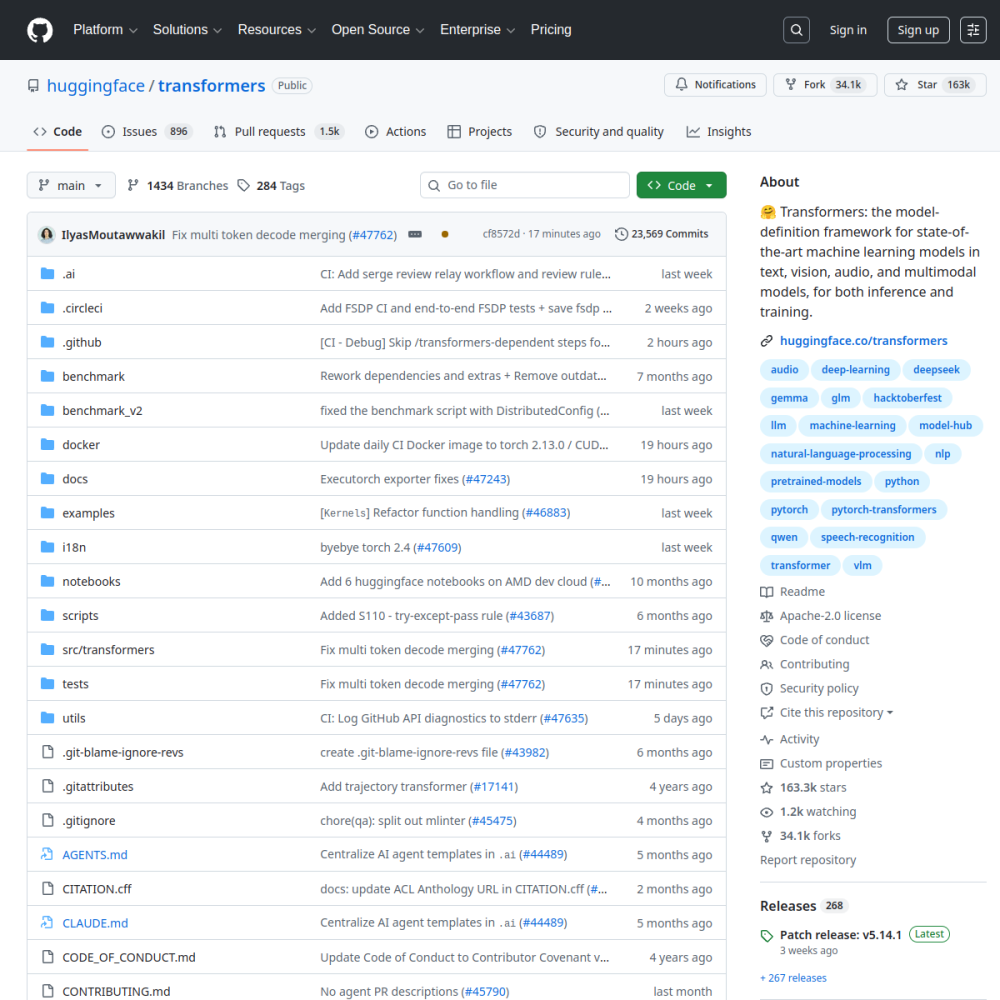This screenshot has width=1000, height=1000.
Task: Click the AGENTS.md symlink file icon
Action: point(47,854)
